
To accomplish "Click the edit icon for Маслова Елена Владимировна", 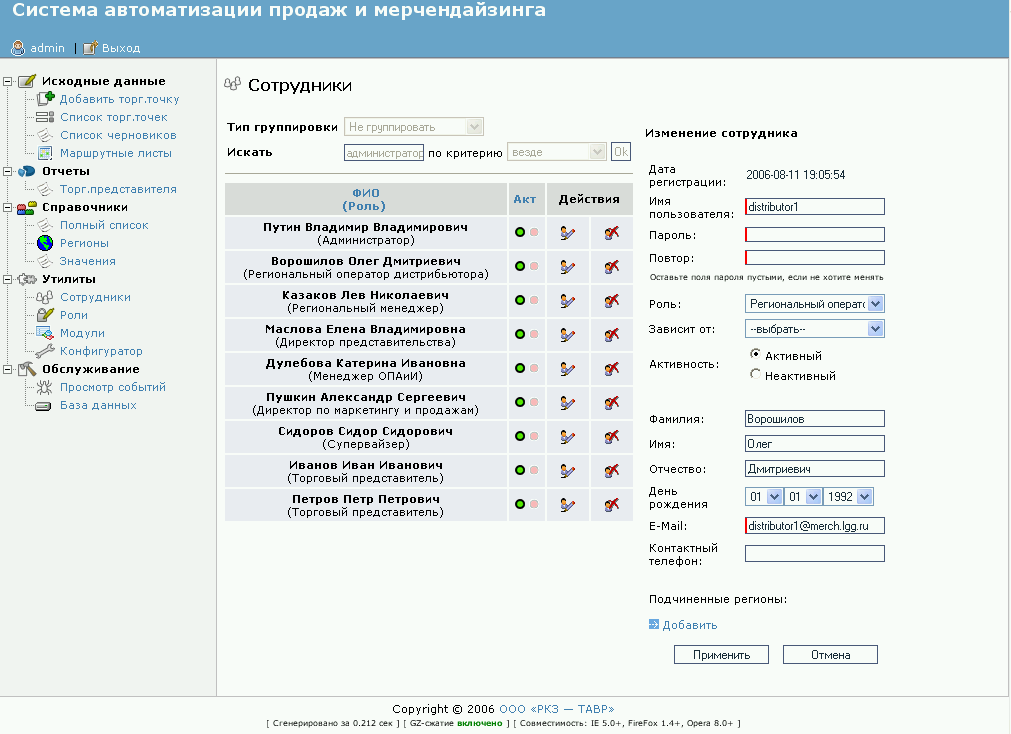I will 567,335.
